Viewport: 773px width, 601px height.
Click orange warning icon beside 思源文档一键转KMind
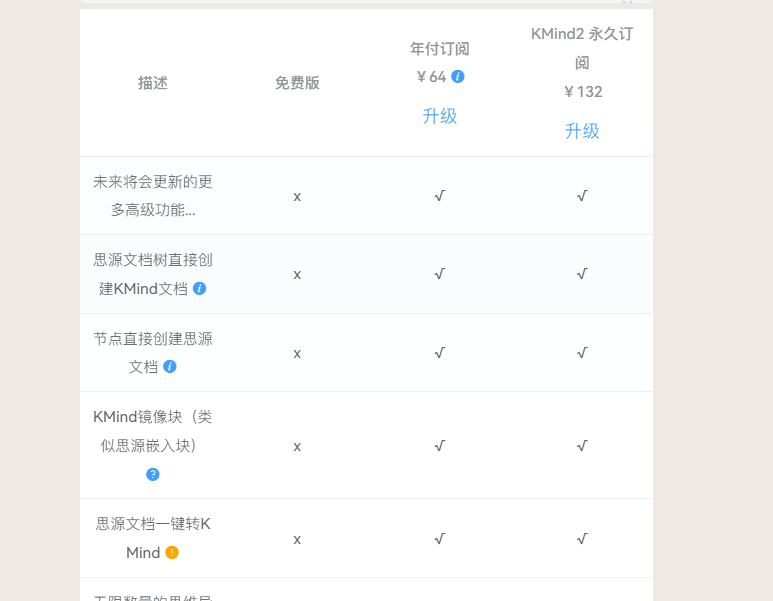172,552
